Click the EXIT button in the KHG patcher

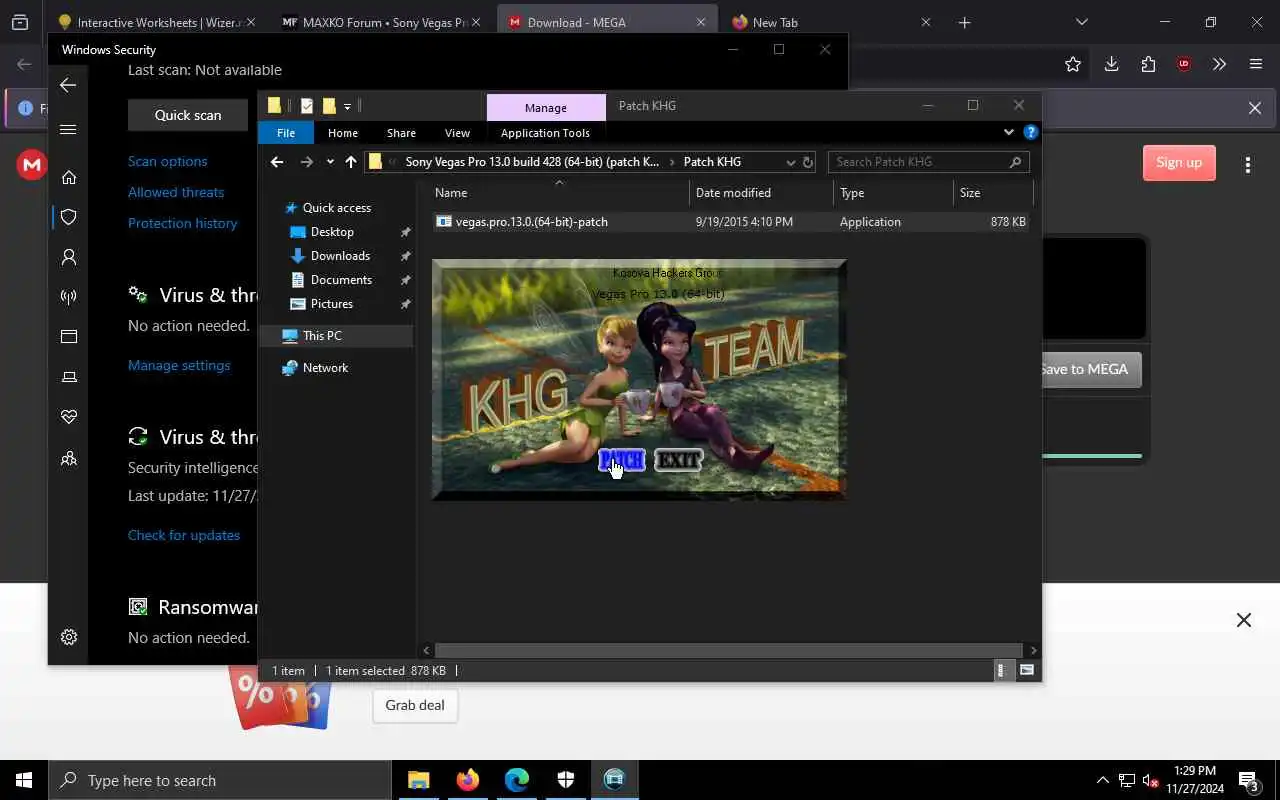click(678, 460)
